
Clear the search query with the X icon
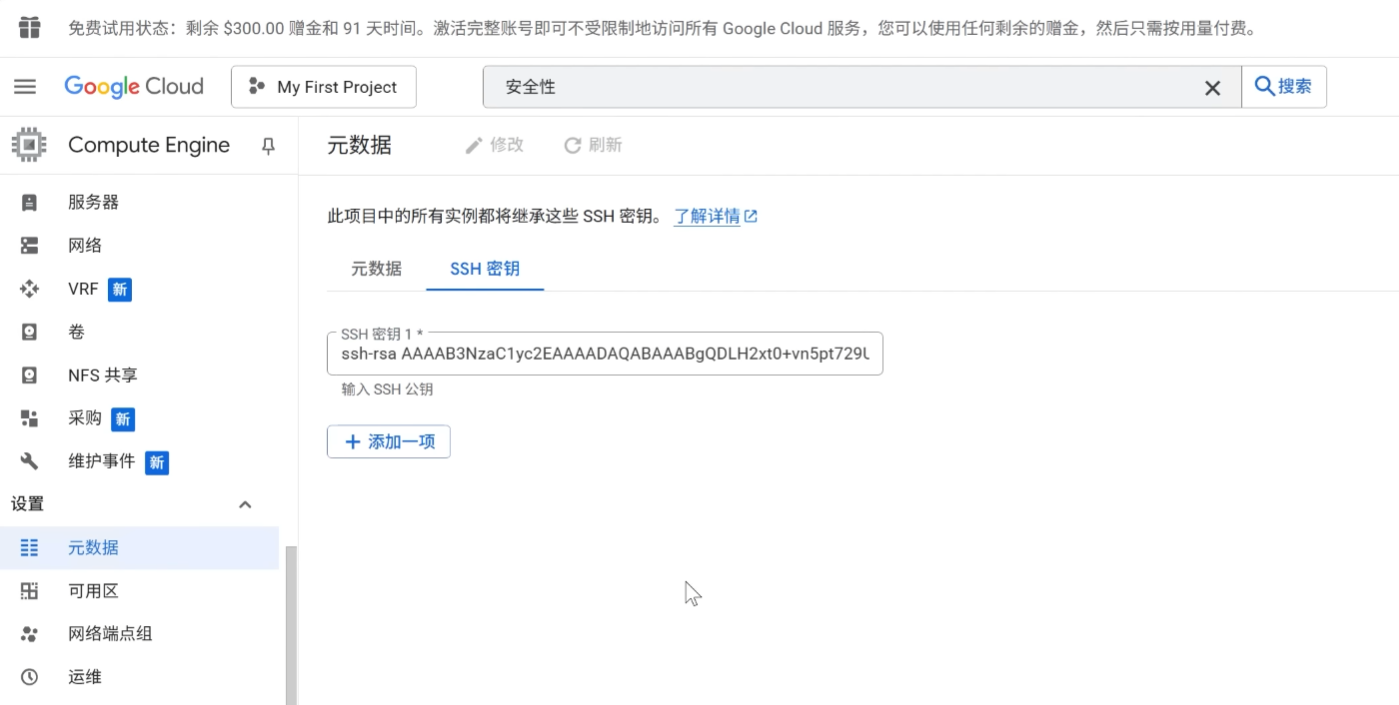1212,87
